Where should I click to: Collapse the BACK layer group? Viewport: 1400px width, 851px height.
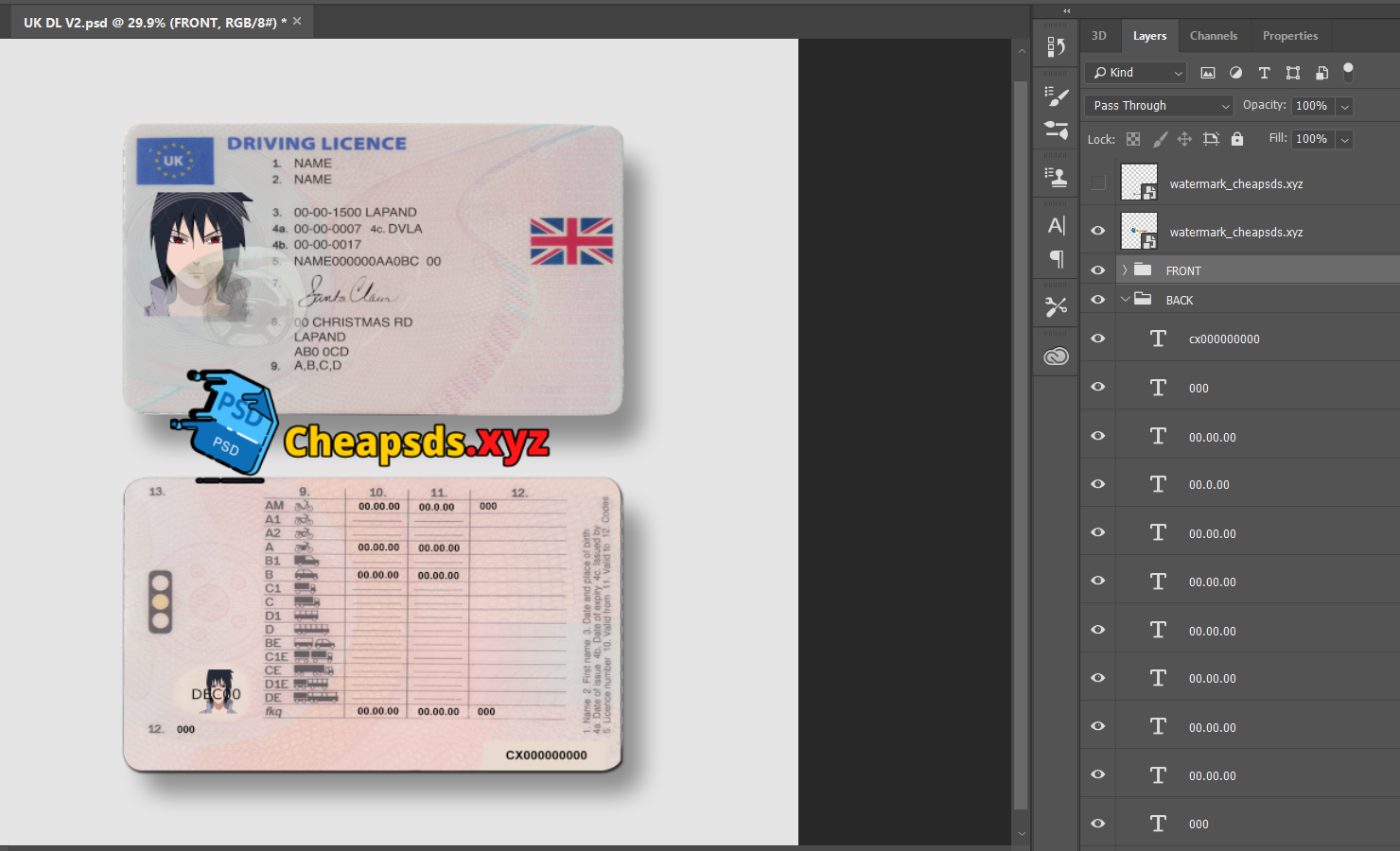point(1125,300)
